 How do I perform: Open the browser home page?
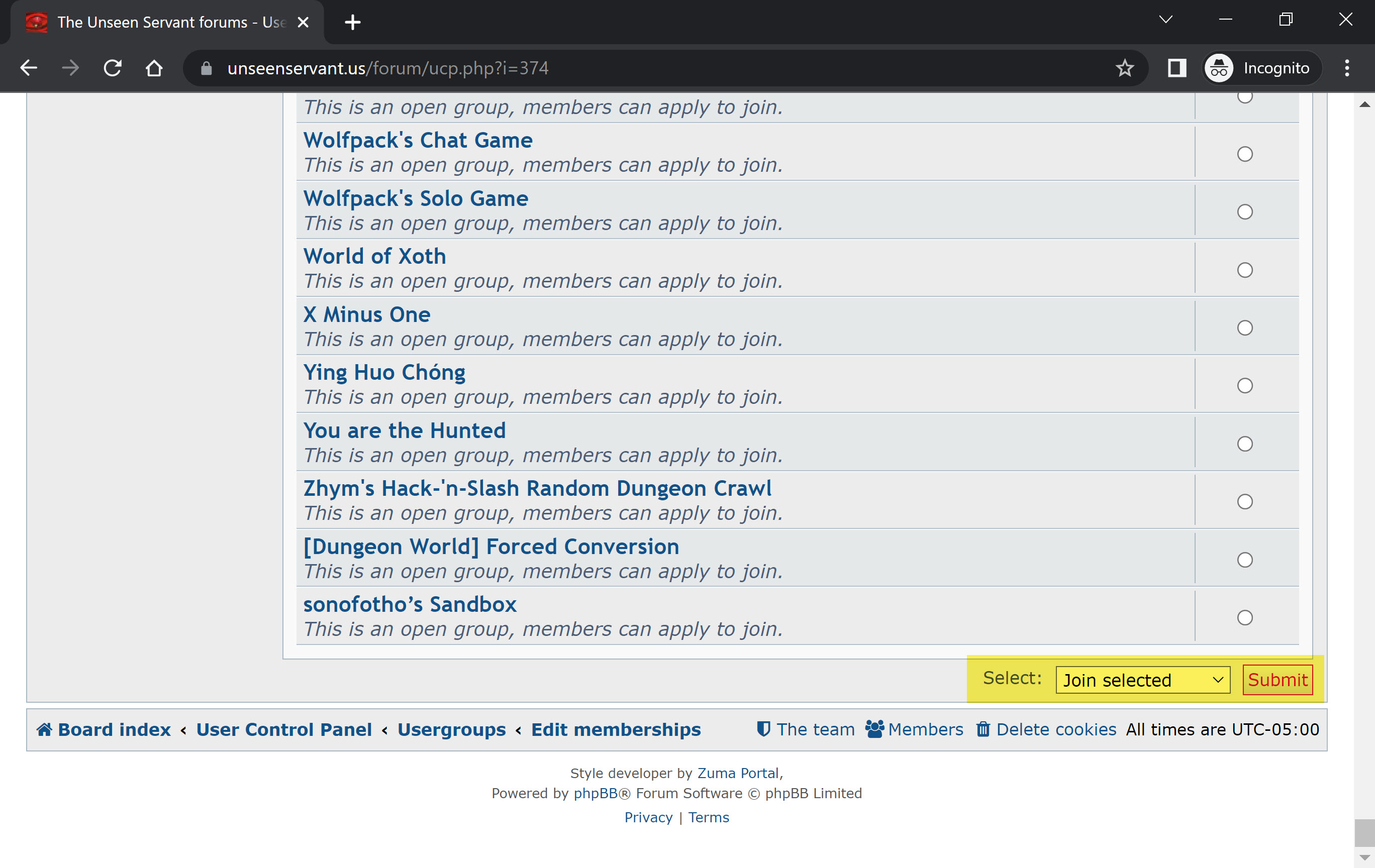[x=154, y=68]
